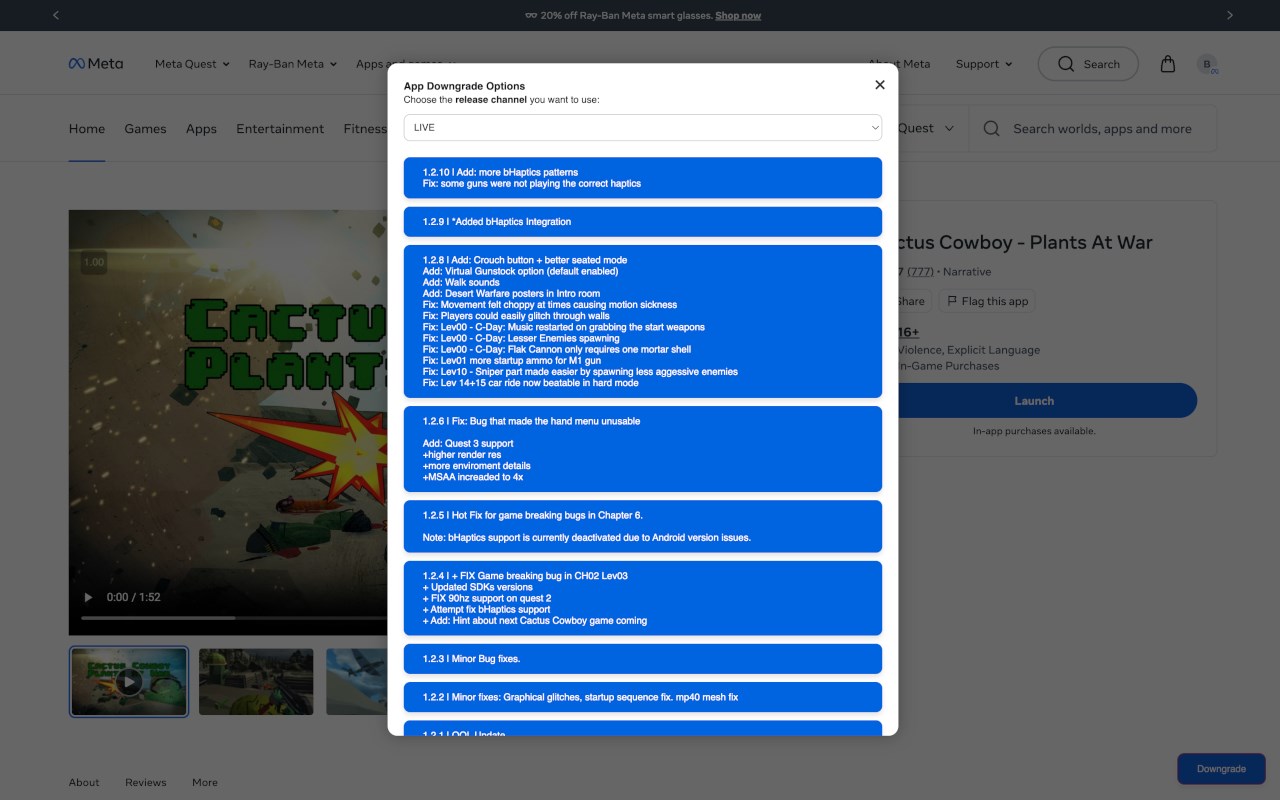Close the App Downgrade Options dialog

880,85
